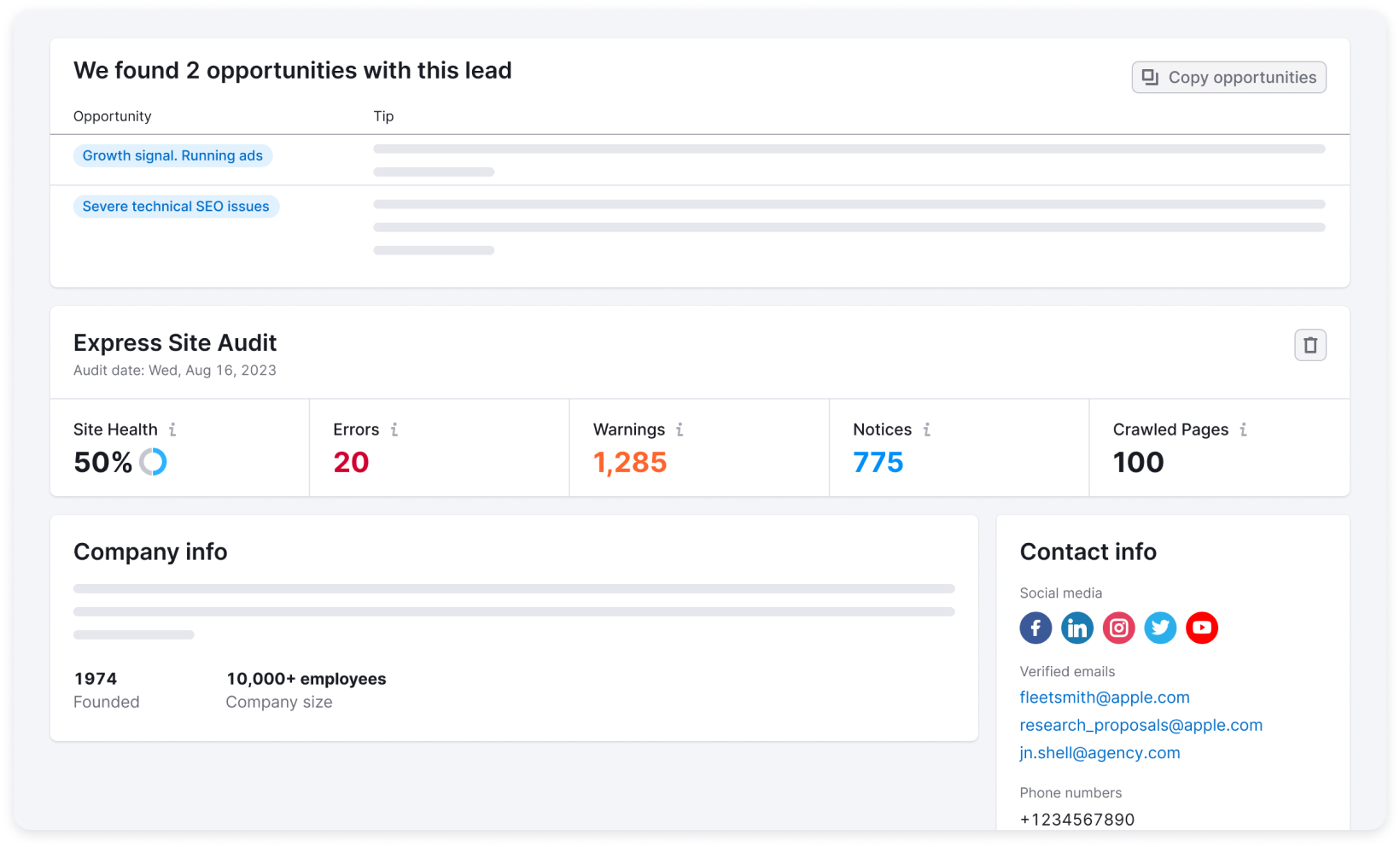This screenshot has height=847, width=1400.
Task: Open the YouTube social media icon
Action: tap(1202, 628)
